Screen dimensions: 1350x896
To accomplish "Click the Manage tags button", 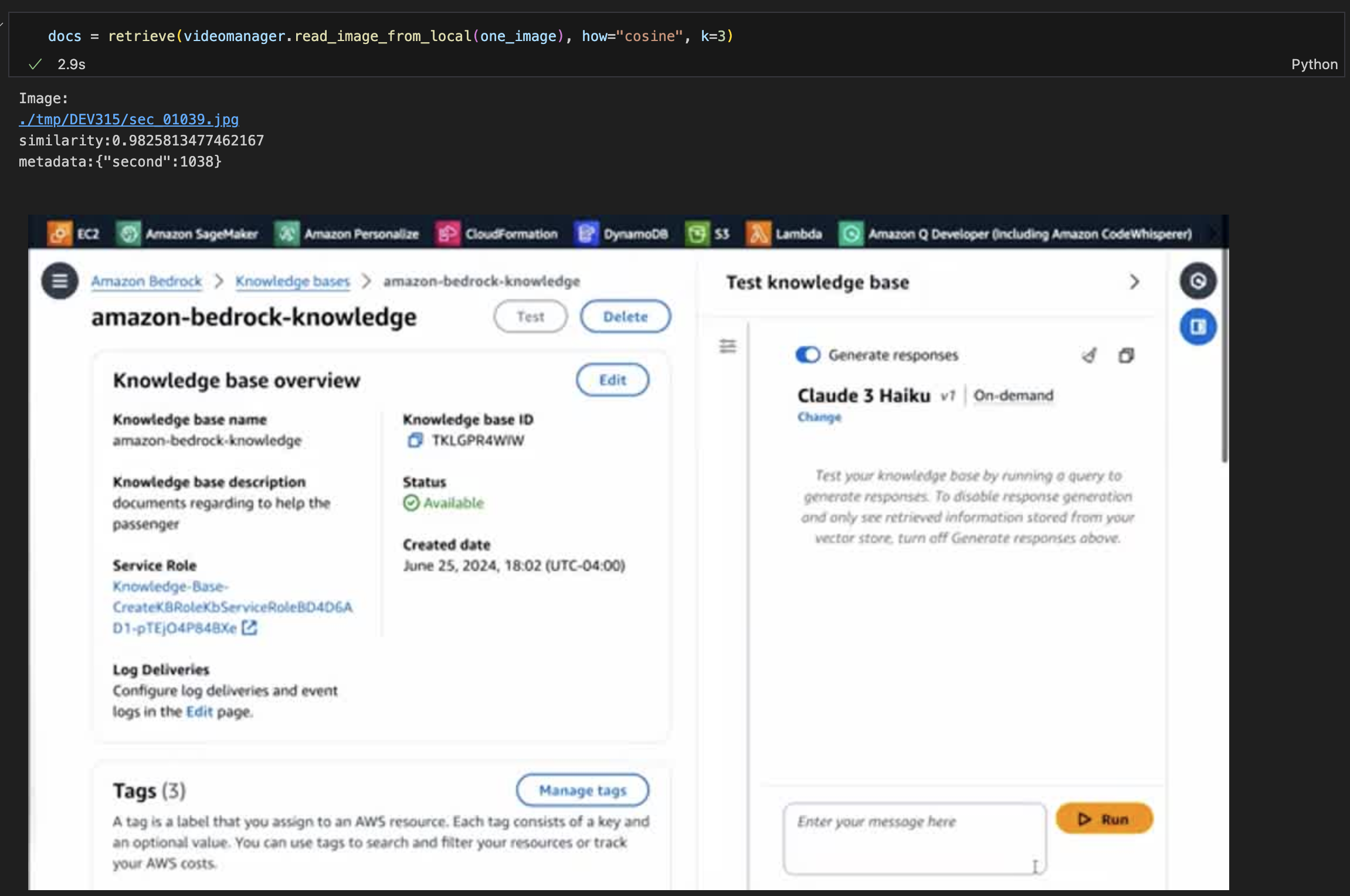I will (x=582, y=790).
